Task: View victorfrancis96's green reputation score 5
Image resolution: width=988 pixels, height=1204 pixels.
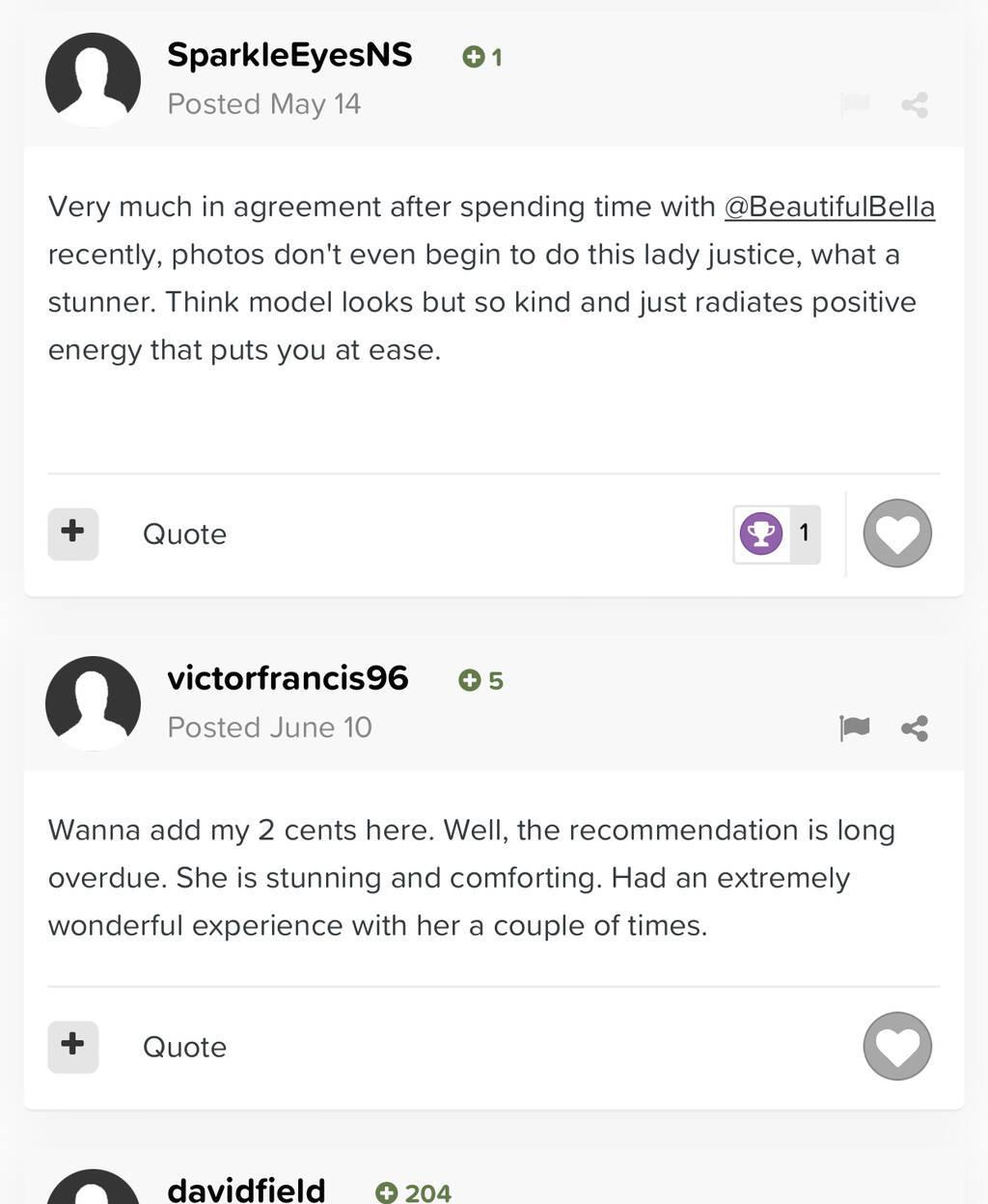Action: tap(480, 681)
